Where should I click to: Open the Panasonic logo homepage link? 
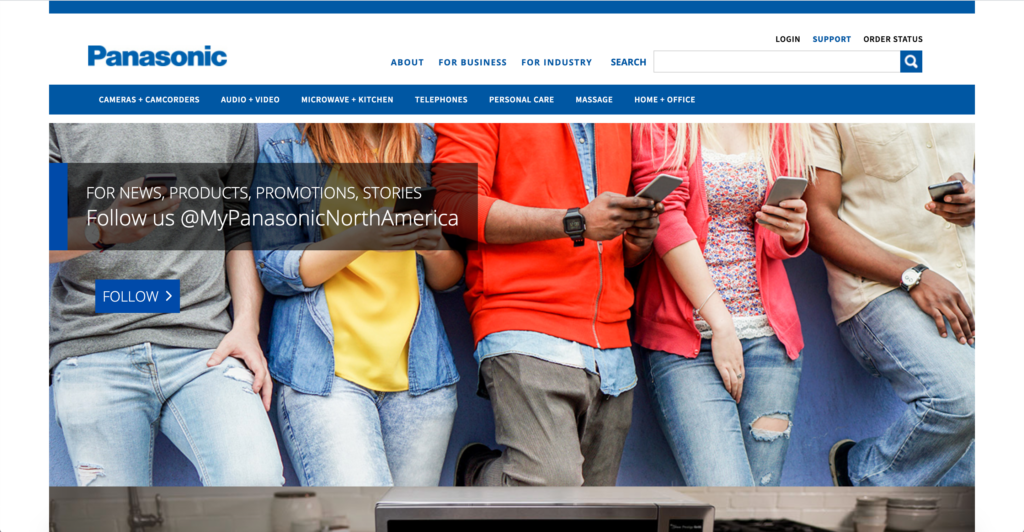[x=157, y=56]
